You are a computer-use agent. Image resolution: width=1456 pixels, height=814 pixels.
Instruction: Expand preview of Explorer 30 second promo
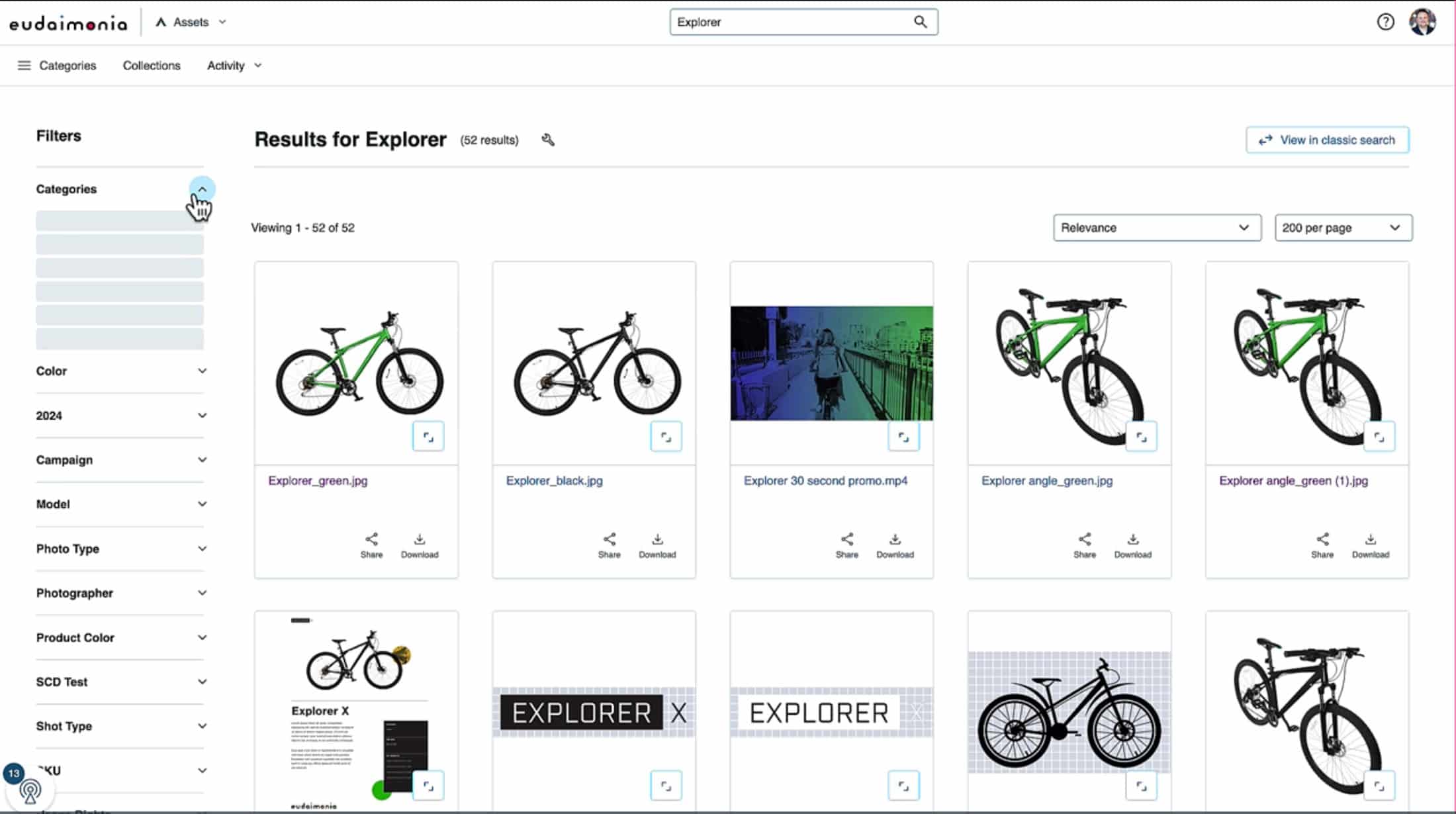[x=903, y=437]
